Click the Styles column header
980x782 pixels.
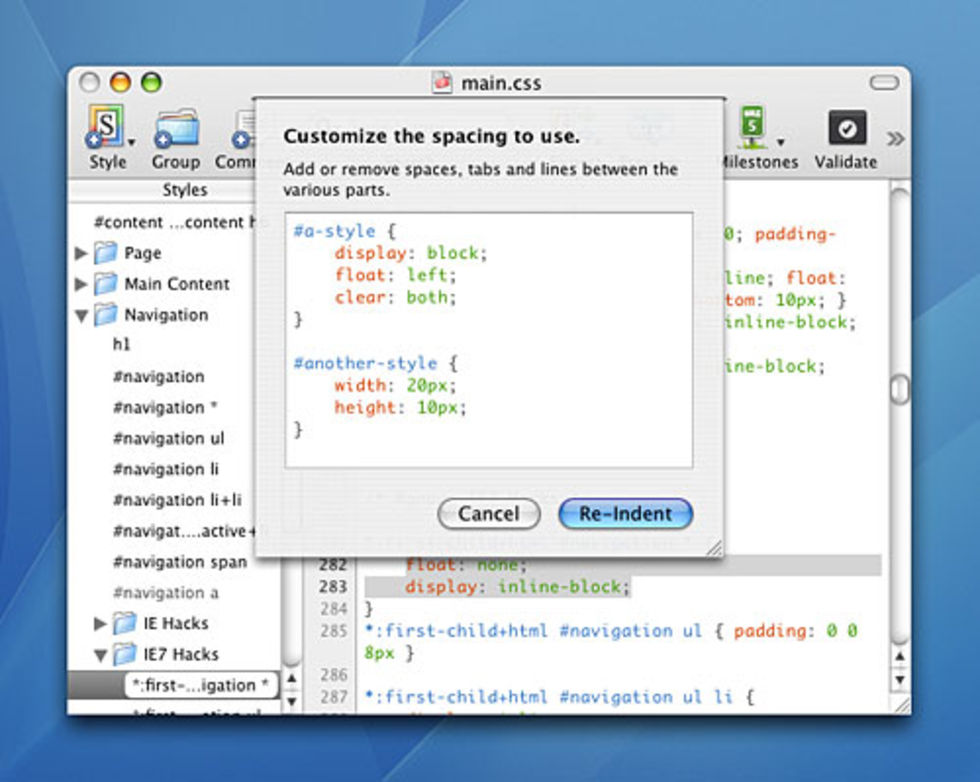click(x=184, y=189)
